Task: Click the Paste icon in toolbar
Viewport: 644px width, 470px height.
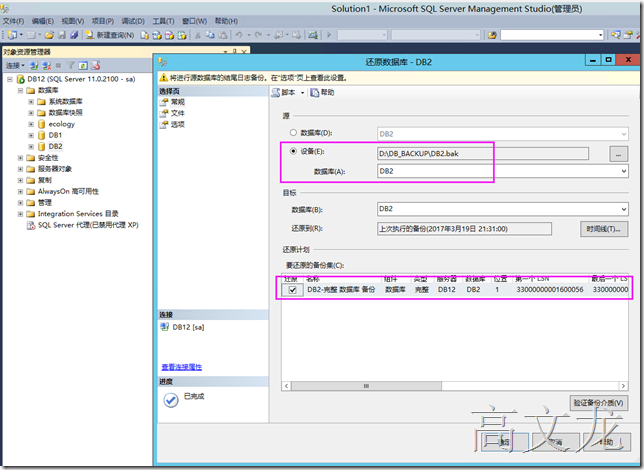Action: (223, 35)
